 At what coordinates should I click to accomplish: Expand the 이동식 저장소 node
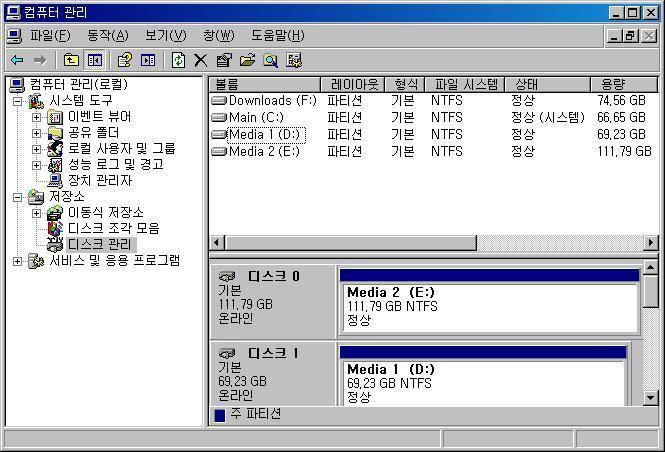pyautogui.click(x=36, y=213)
